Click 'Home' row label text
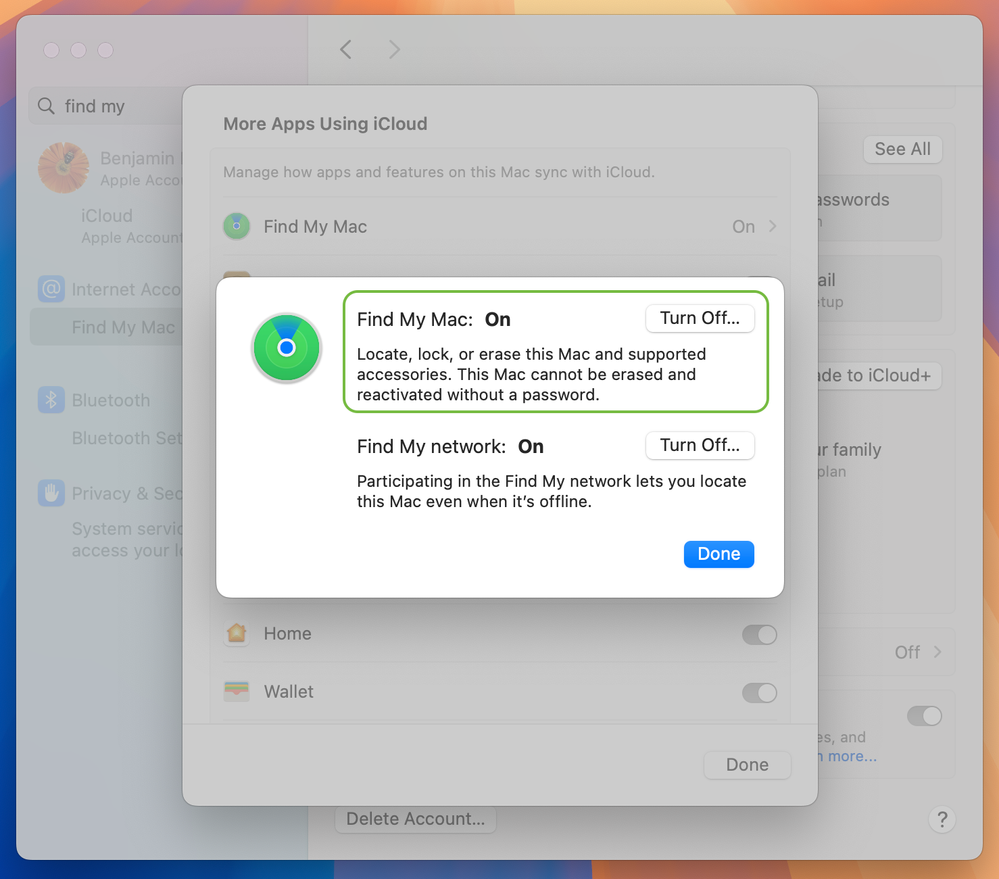 point(287,634)
